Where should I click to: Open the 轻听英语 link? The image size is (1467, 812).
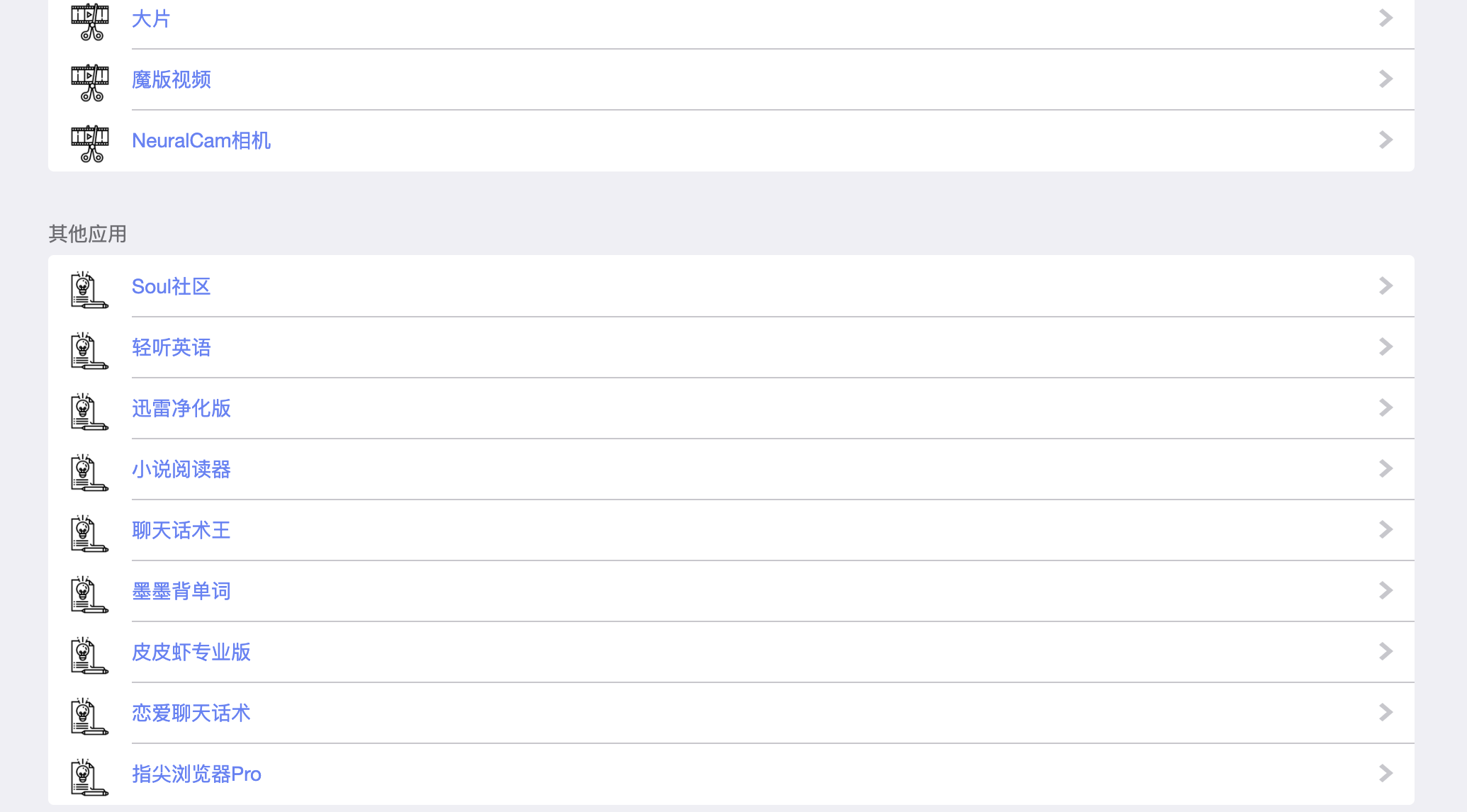point(171,347)
